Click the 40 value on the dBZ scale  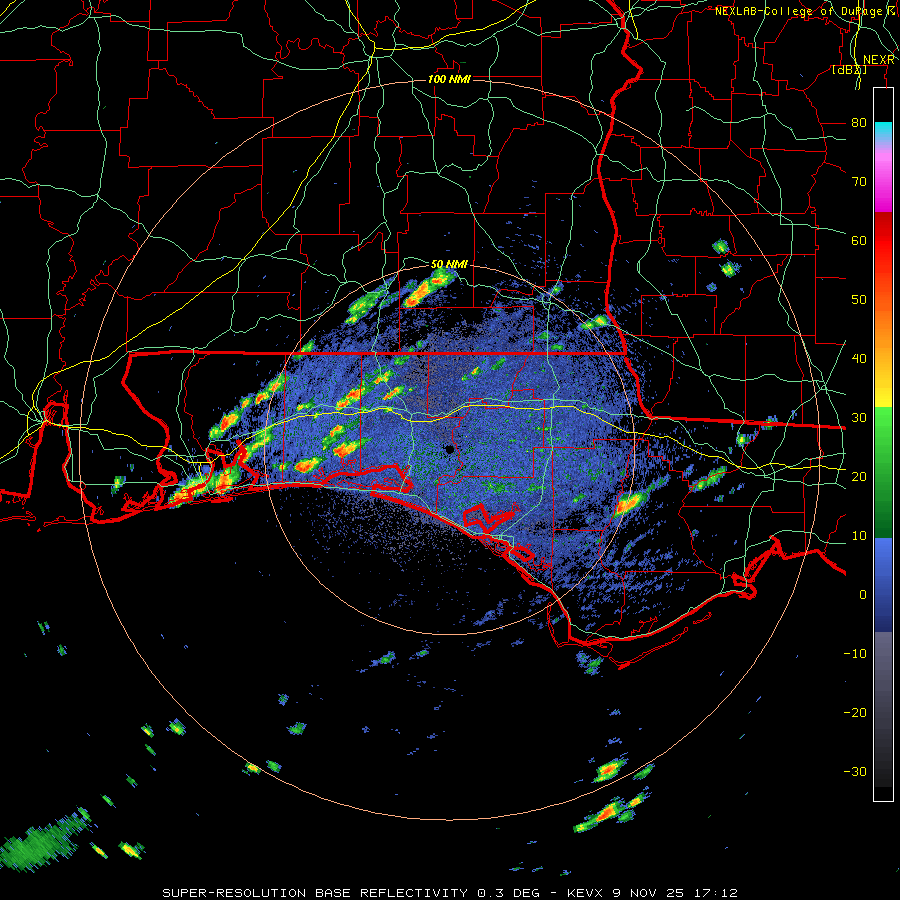859,358
